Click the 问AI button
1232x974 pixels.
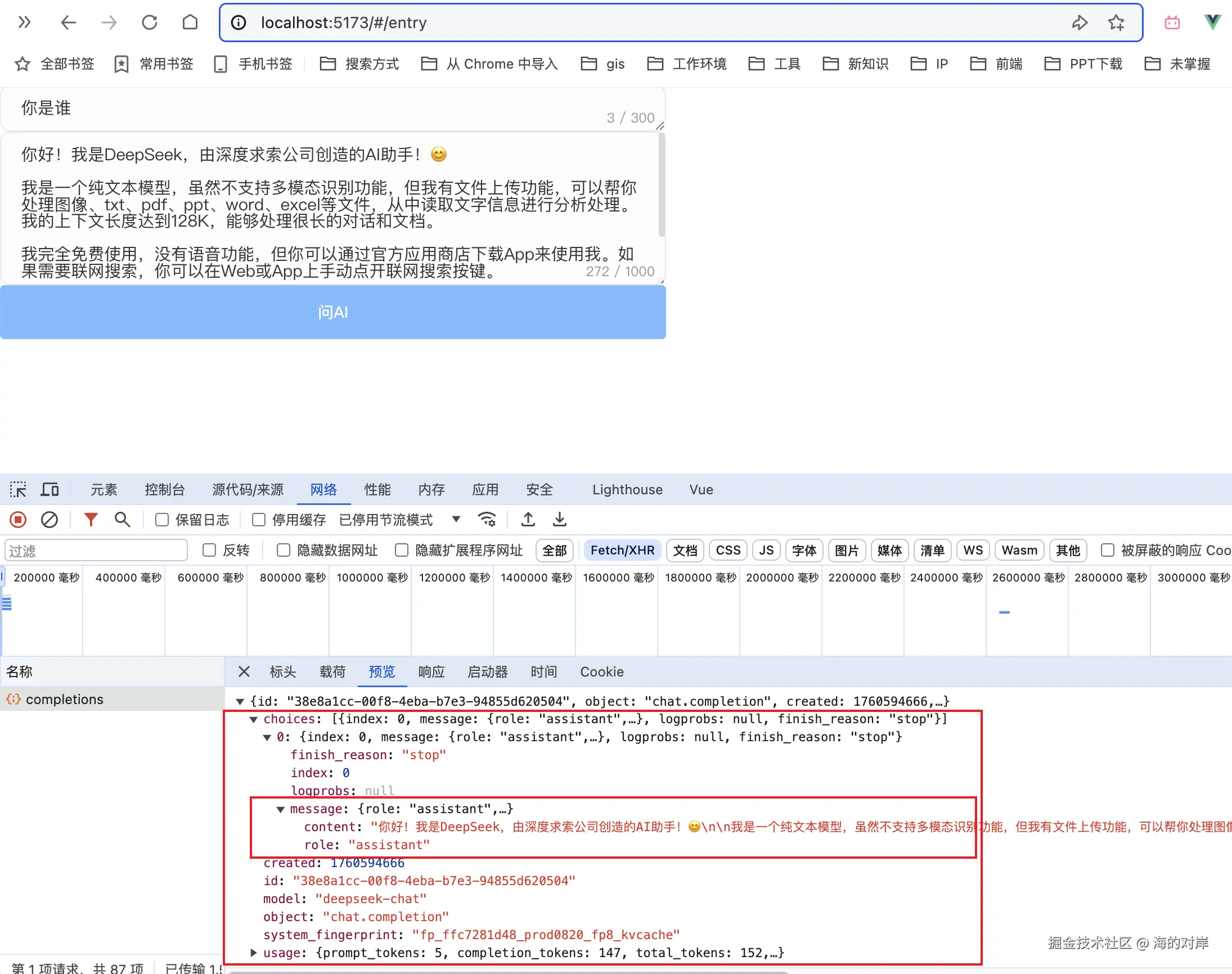pyautogui.click(x=332, y=312)
